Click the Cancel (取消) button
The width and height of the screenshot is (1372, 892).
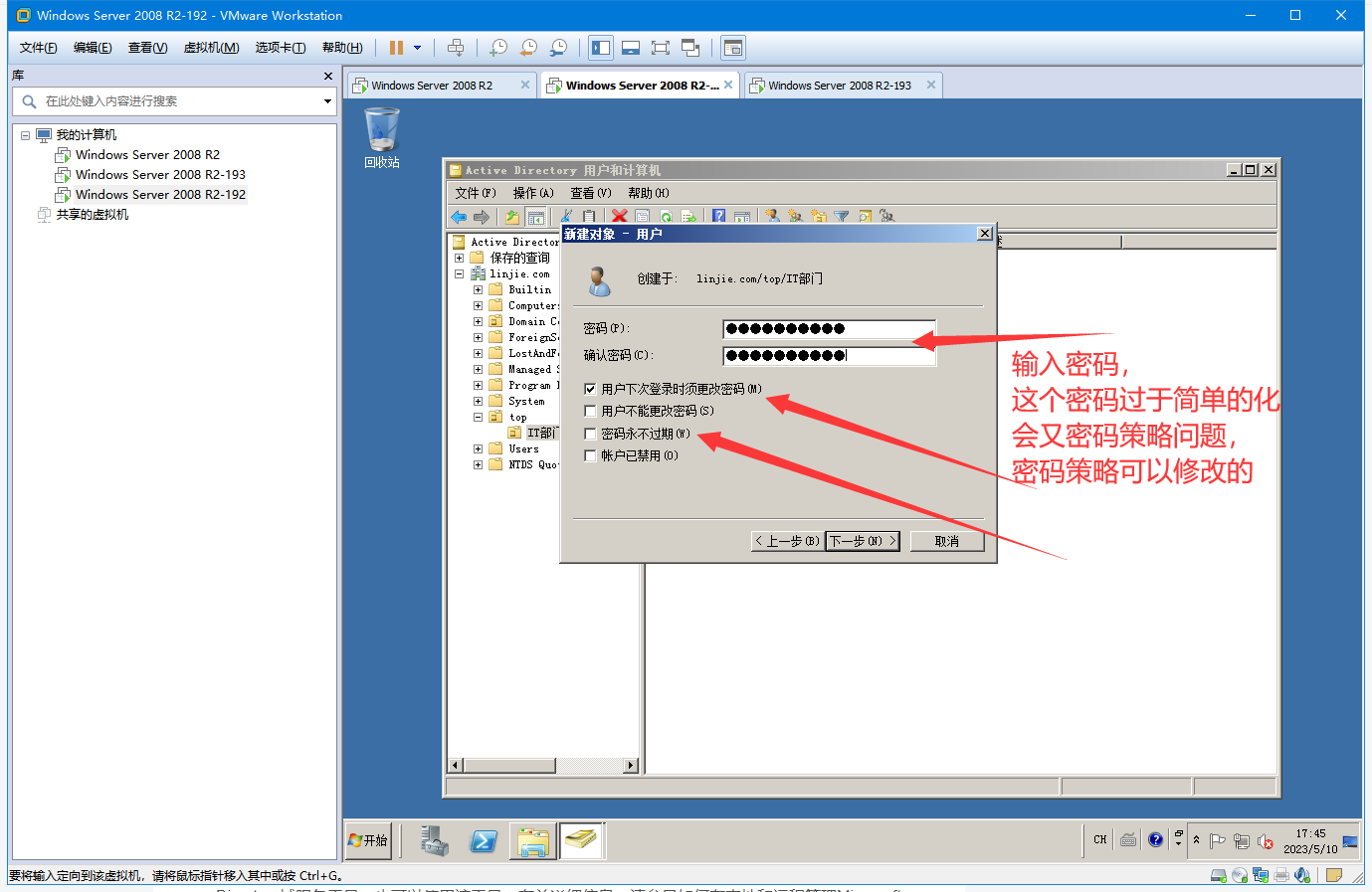947,541
